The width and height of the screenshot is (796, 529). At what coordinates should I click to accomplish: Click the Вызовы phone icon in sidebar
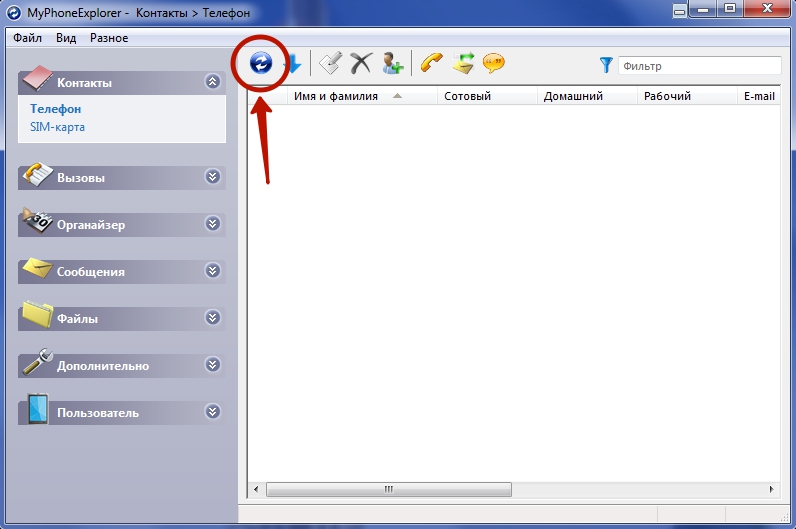[38, 175]
